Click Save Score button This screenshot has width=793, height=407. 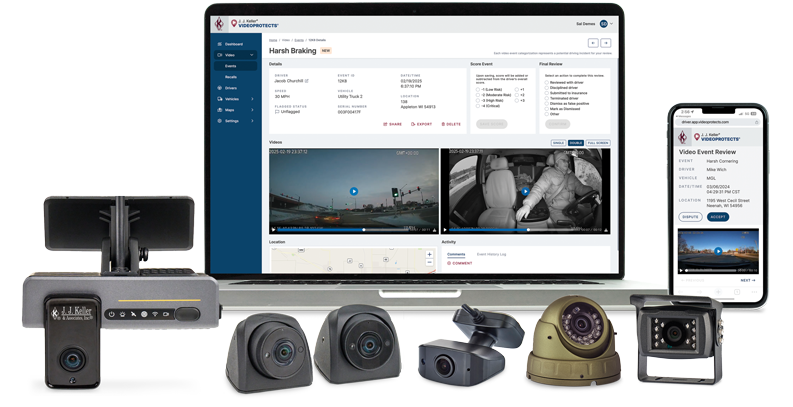(x=492, y=124)
